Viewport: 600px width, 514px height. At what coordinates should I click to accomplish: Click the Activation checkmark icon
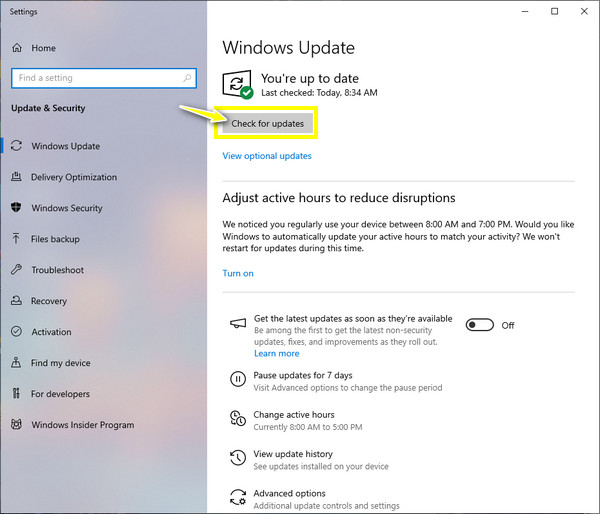point(16,331)
